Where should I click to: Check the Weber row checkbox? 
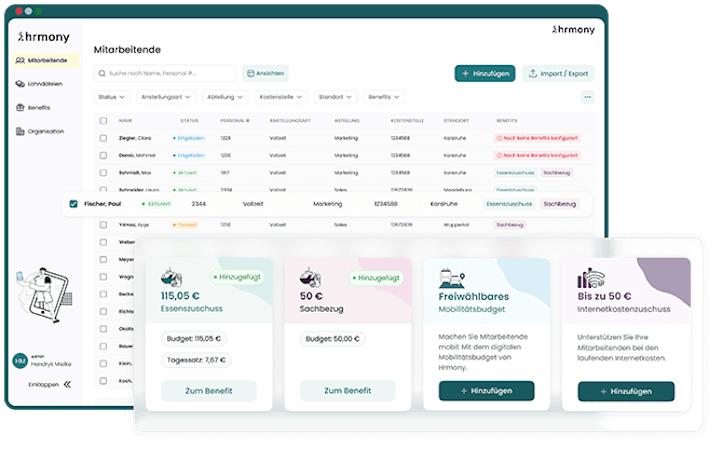coord(103,242)
